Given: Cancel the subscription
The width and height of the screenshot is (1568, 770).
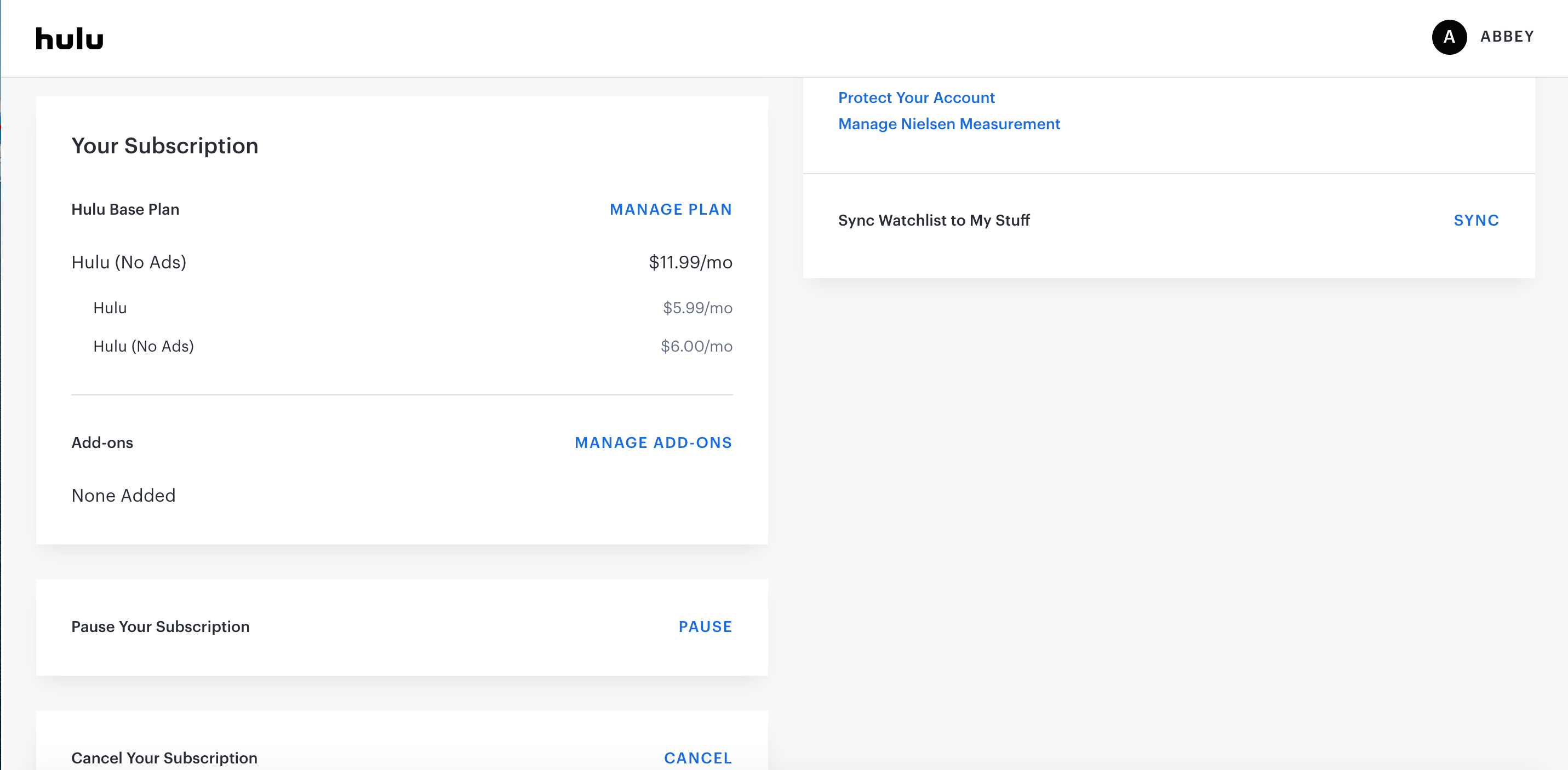Looking at the screenshot, I should 697,757.
